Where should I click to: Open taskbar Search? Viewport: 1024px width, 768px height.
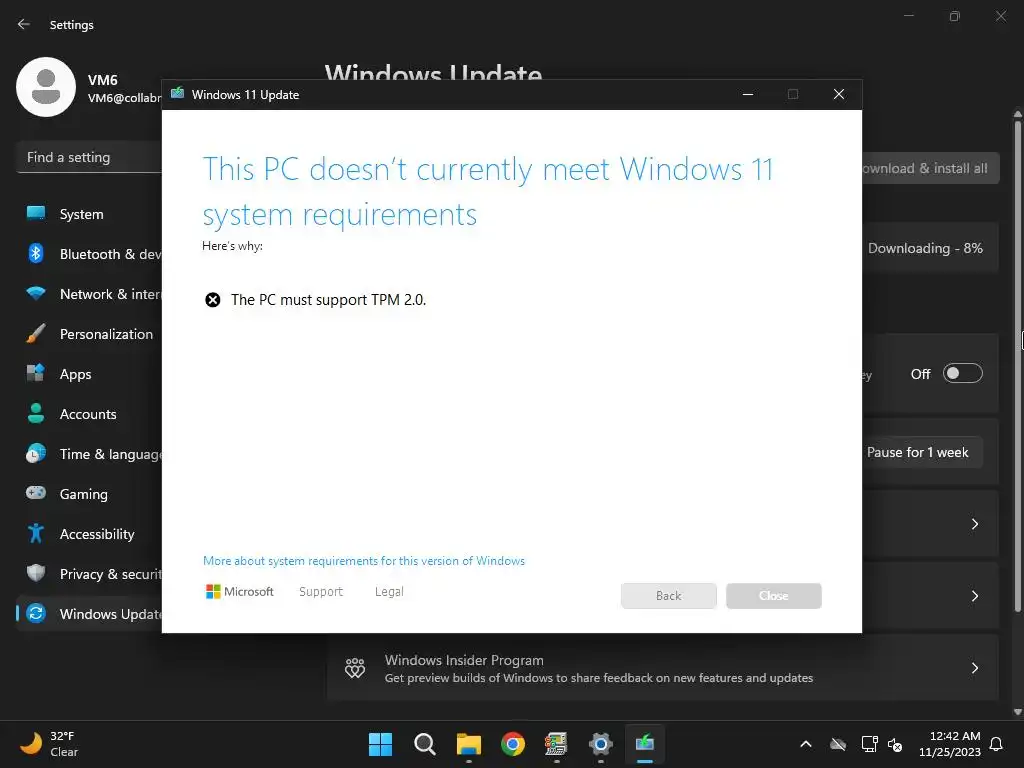coord(424,744)
